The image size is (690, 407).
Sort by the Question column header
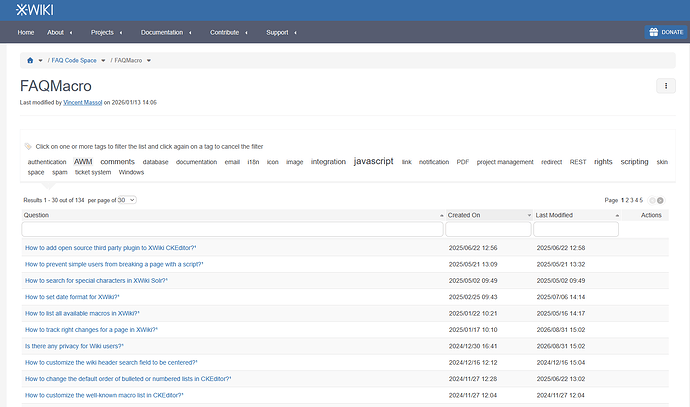point(36,215)
